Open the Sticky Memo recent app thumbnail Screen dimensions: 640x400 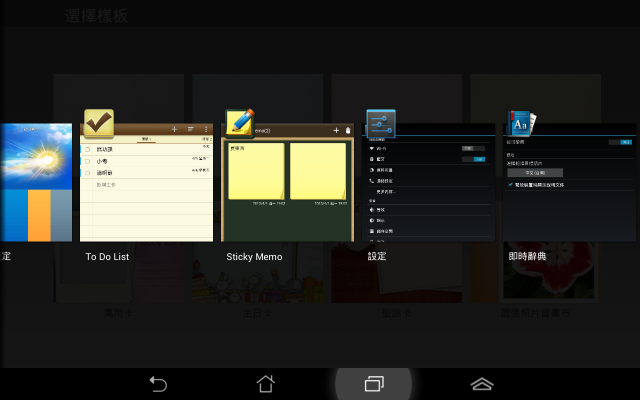click(287, 182)
